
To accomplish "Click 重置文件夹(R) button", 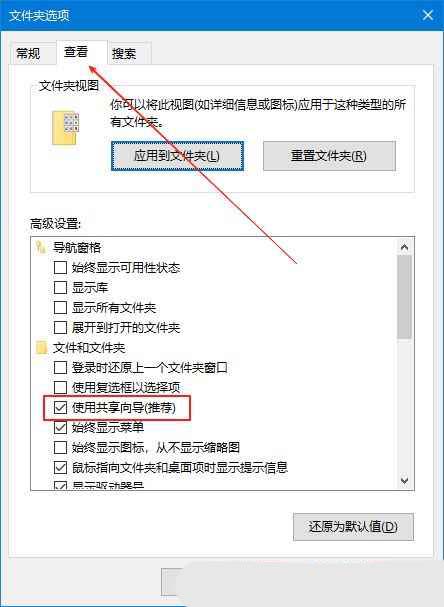I will (x=329, y=156).
